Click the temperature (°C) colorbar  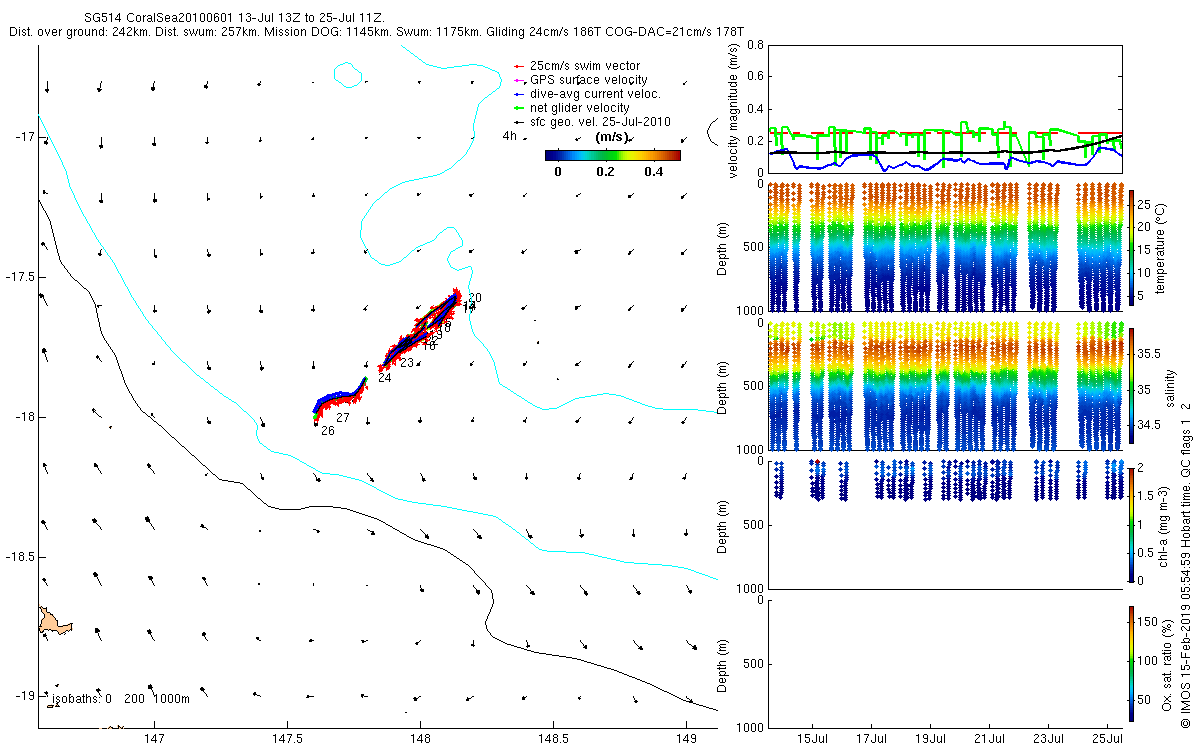point(1132,246)
